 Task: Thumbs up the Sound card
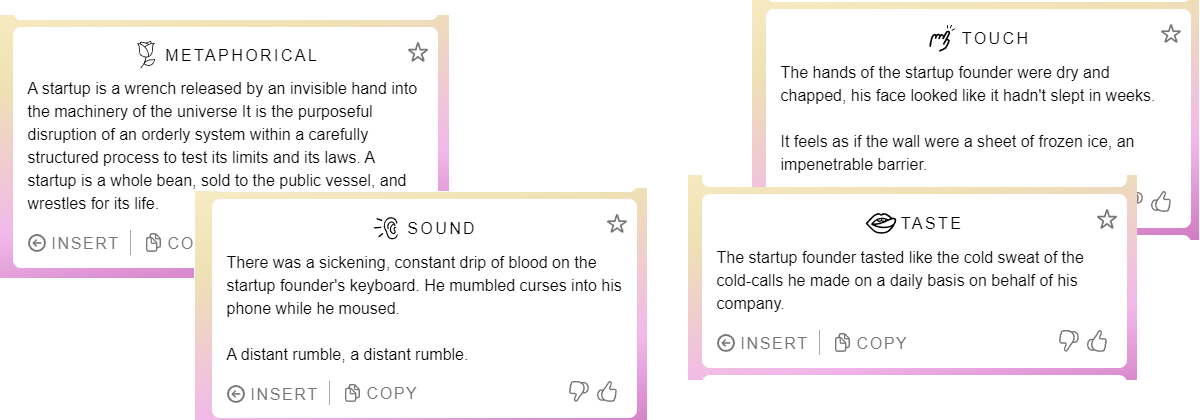click(x=607, y=392)
